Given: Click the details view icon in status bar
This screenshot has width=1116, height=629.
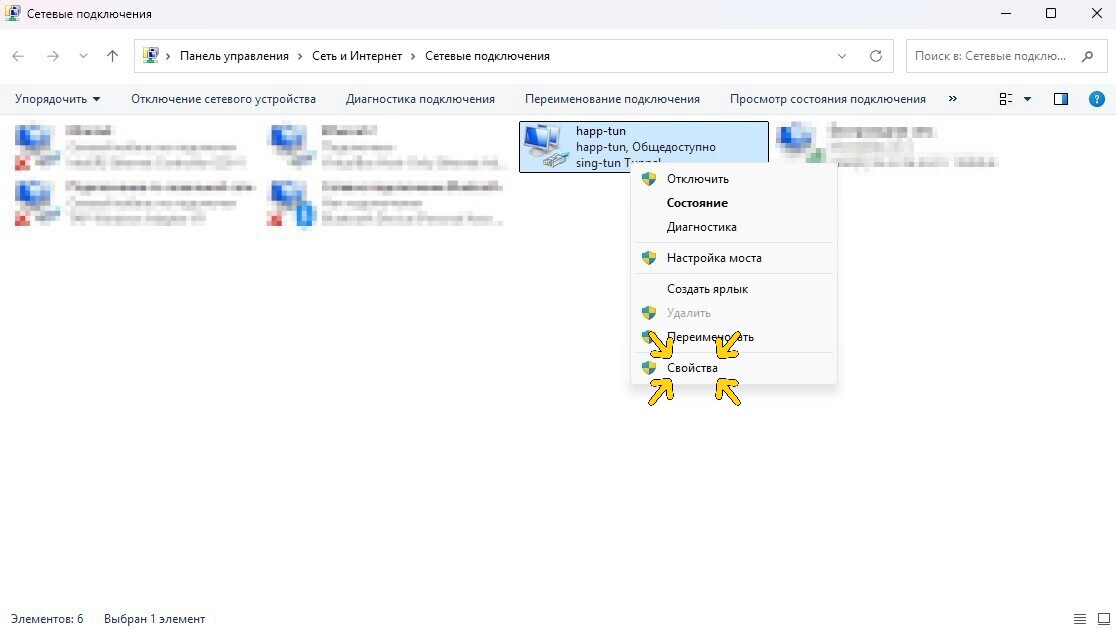Looking at the screenshot, I should pos(1078,618).
